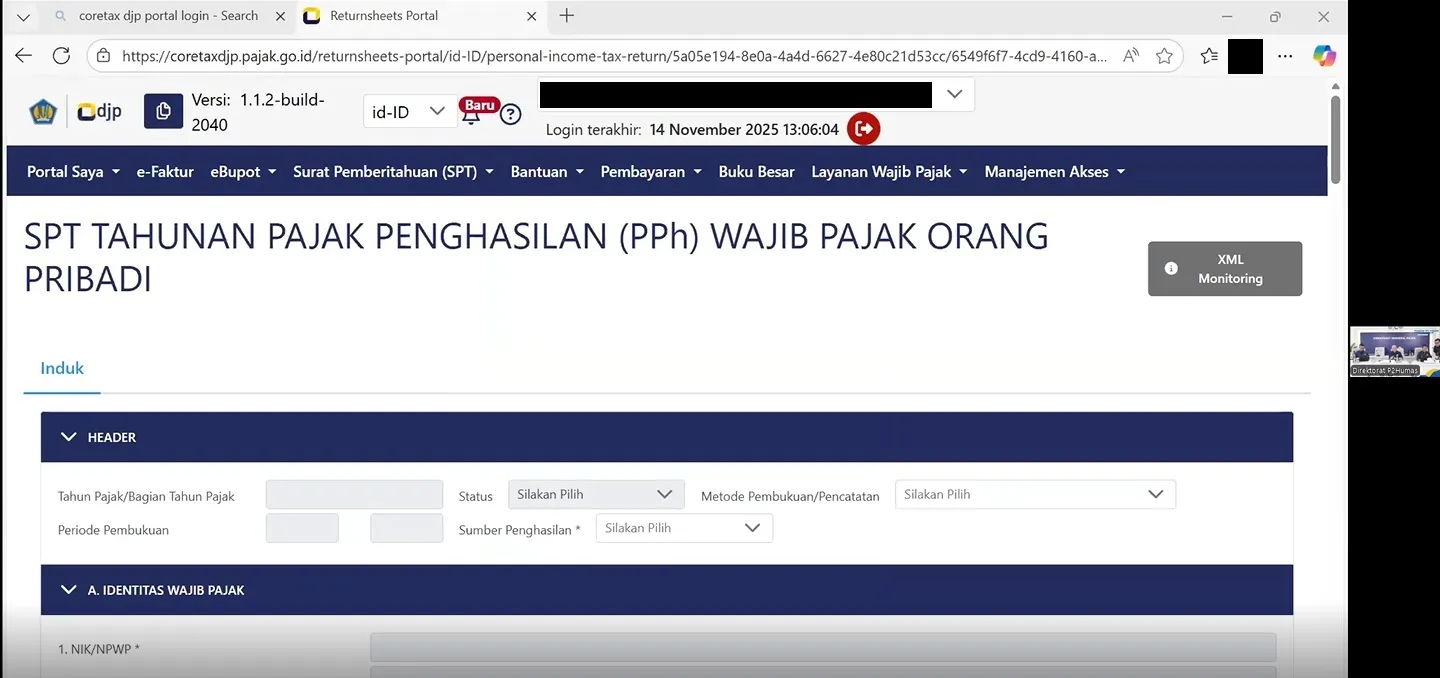Click the clipboard document icon beside Versi
The width and height of the screenshot is (1440, 678).
(163, 110)
